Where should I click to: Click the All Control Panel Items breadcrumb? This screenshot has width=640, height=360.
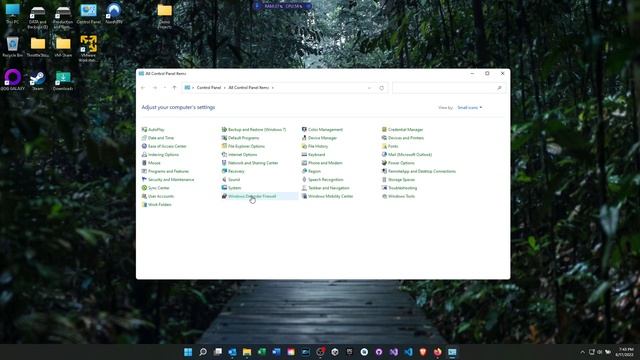coord(249,88)
